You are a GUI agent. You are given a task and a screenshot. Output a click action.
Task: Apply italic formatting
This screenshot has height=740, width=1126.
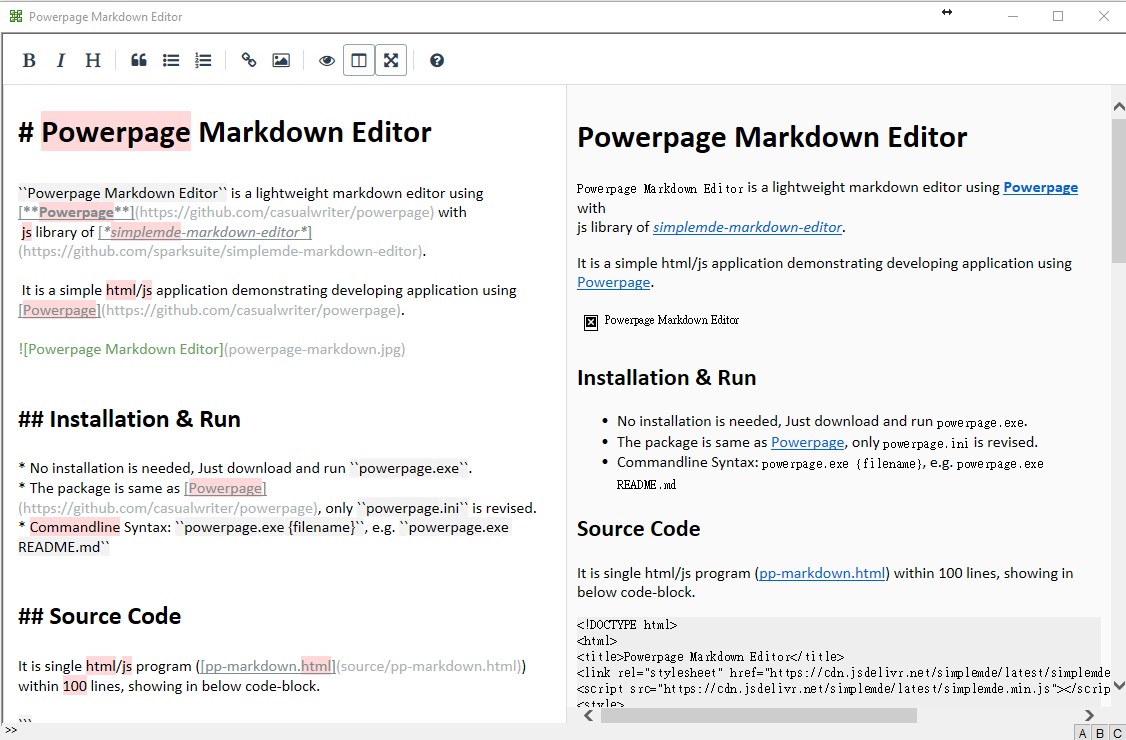tap(61, 60)
